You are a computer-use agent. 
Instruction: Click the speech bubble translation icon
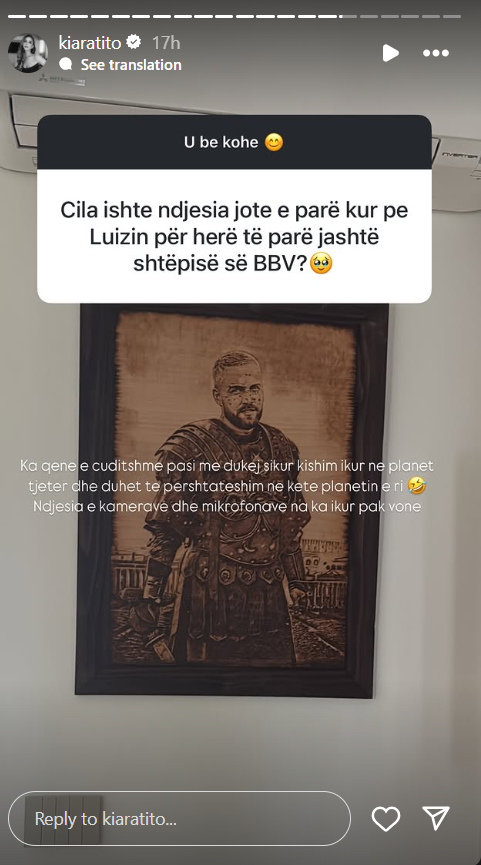coord(66,65)
